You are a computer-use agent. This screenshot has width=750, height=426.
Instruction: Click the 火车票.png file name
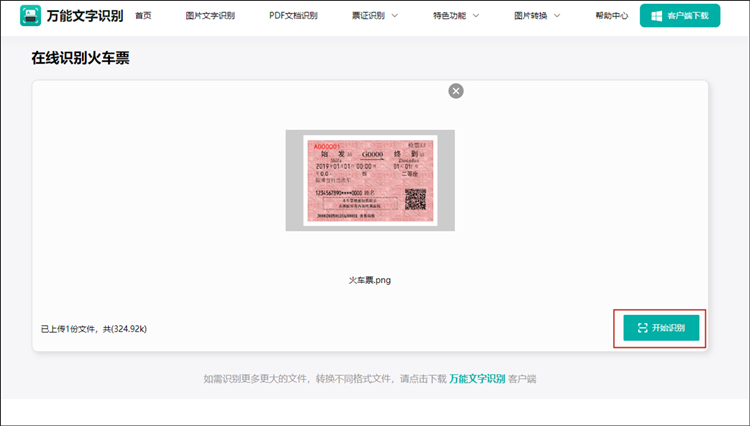[370, 279]
